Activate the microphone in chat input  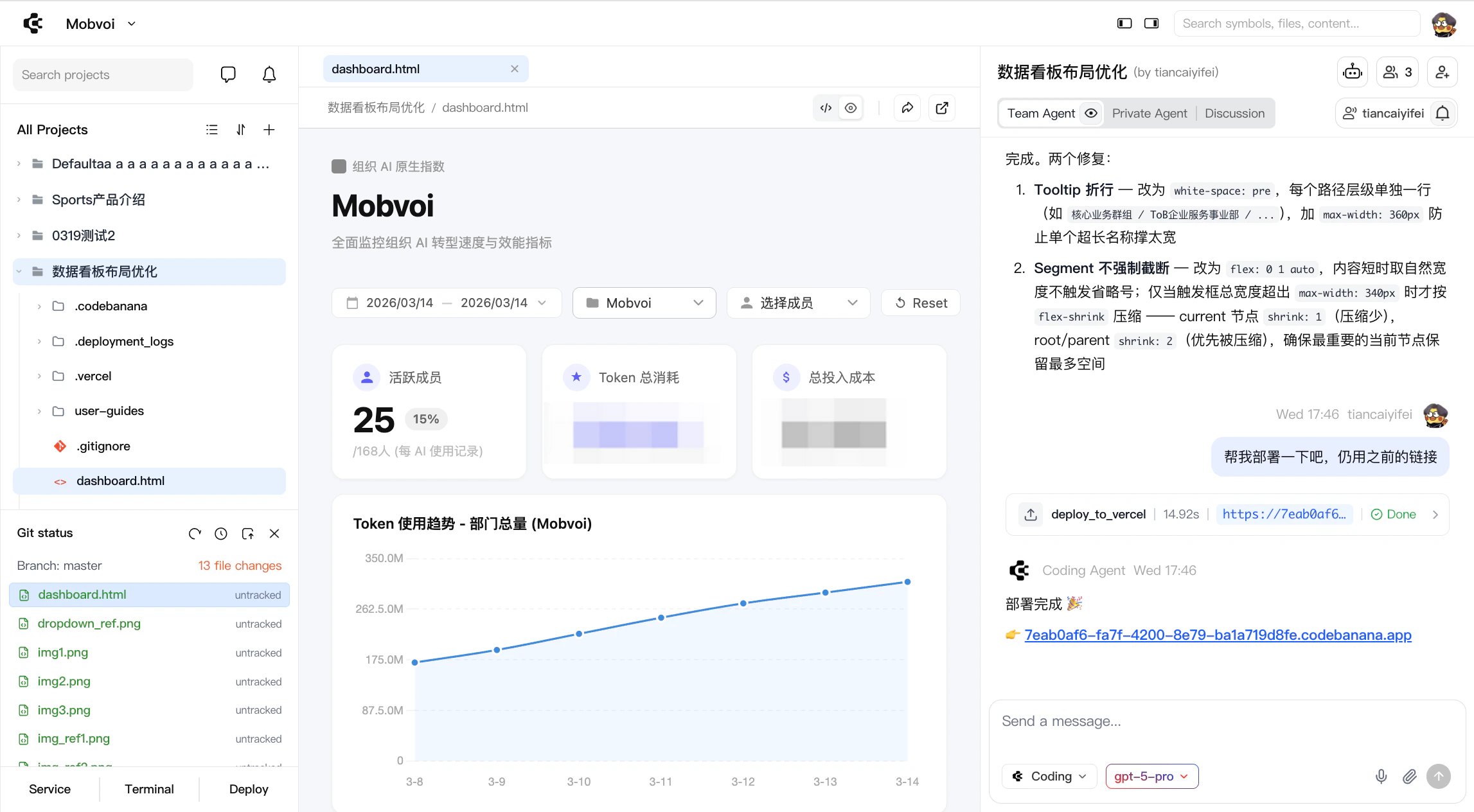[1381, 776]
